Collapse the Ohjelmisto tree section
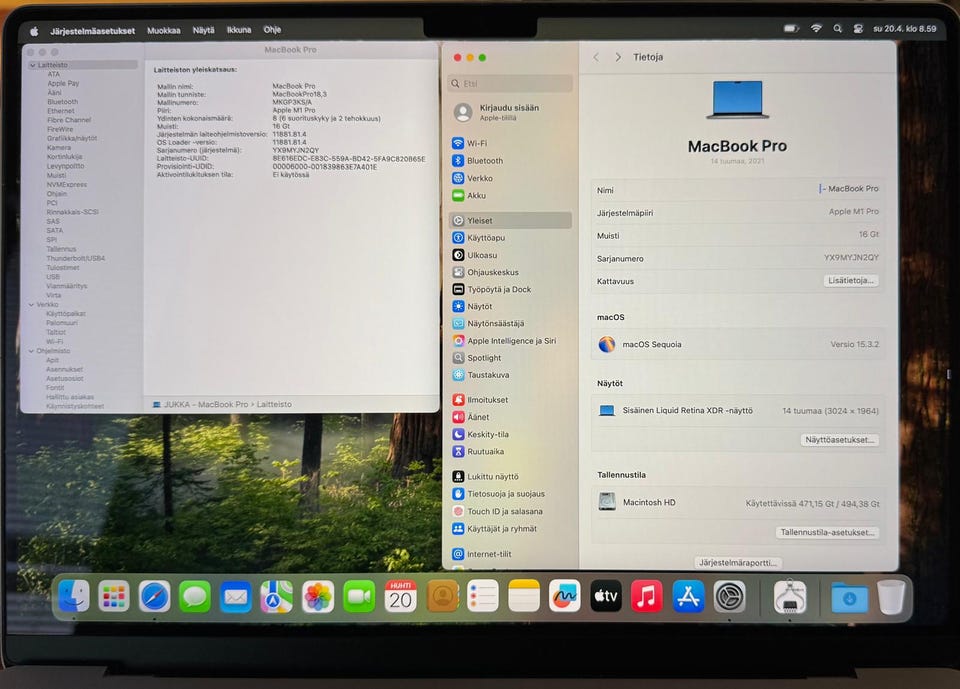Screen dimensions: 960x689 [31, 351]
